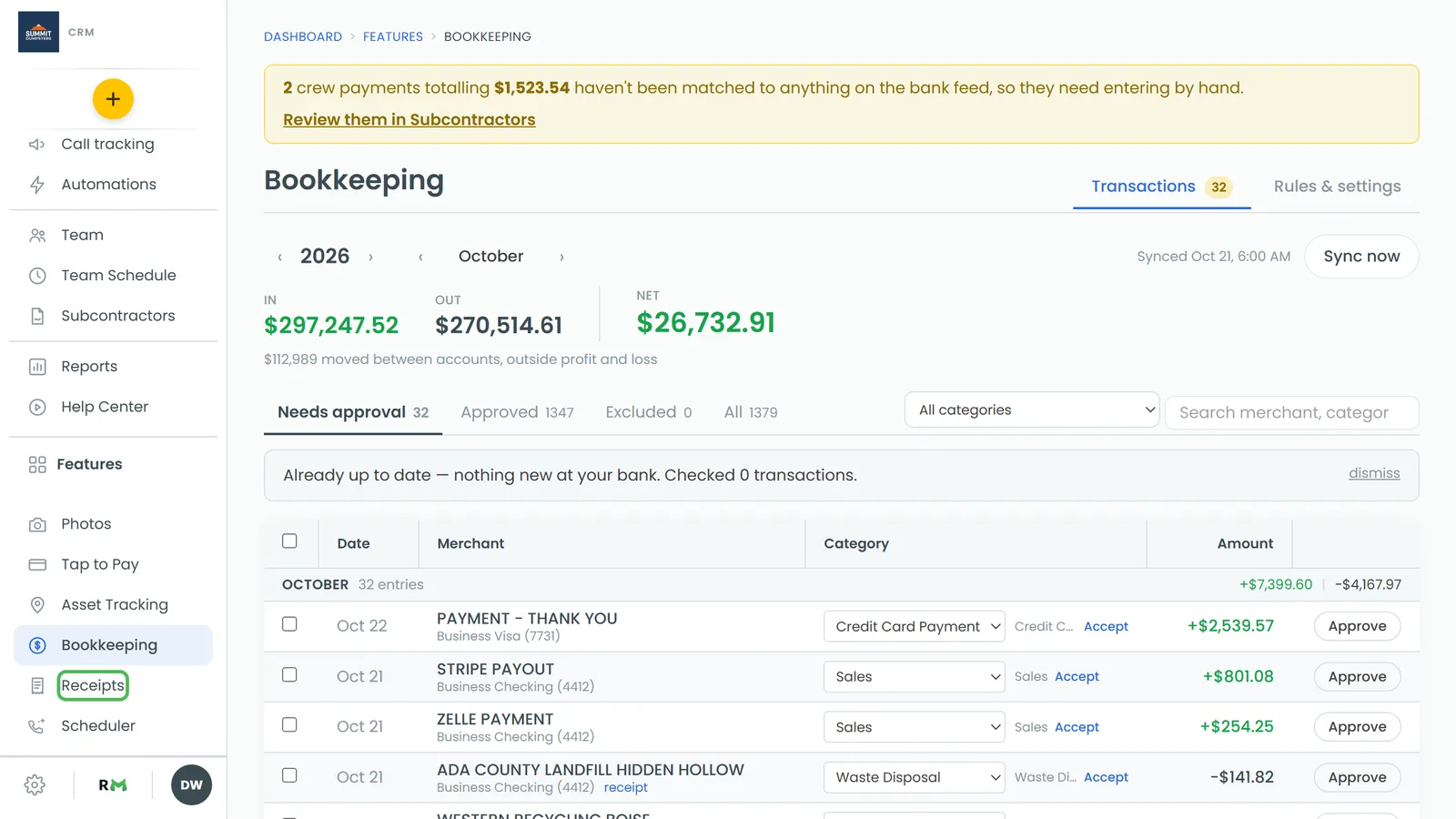Screen dimensions: 1456x819
Task: Click the Asset Tracking pin icon
Action: click(x=37, y=605)
